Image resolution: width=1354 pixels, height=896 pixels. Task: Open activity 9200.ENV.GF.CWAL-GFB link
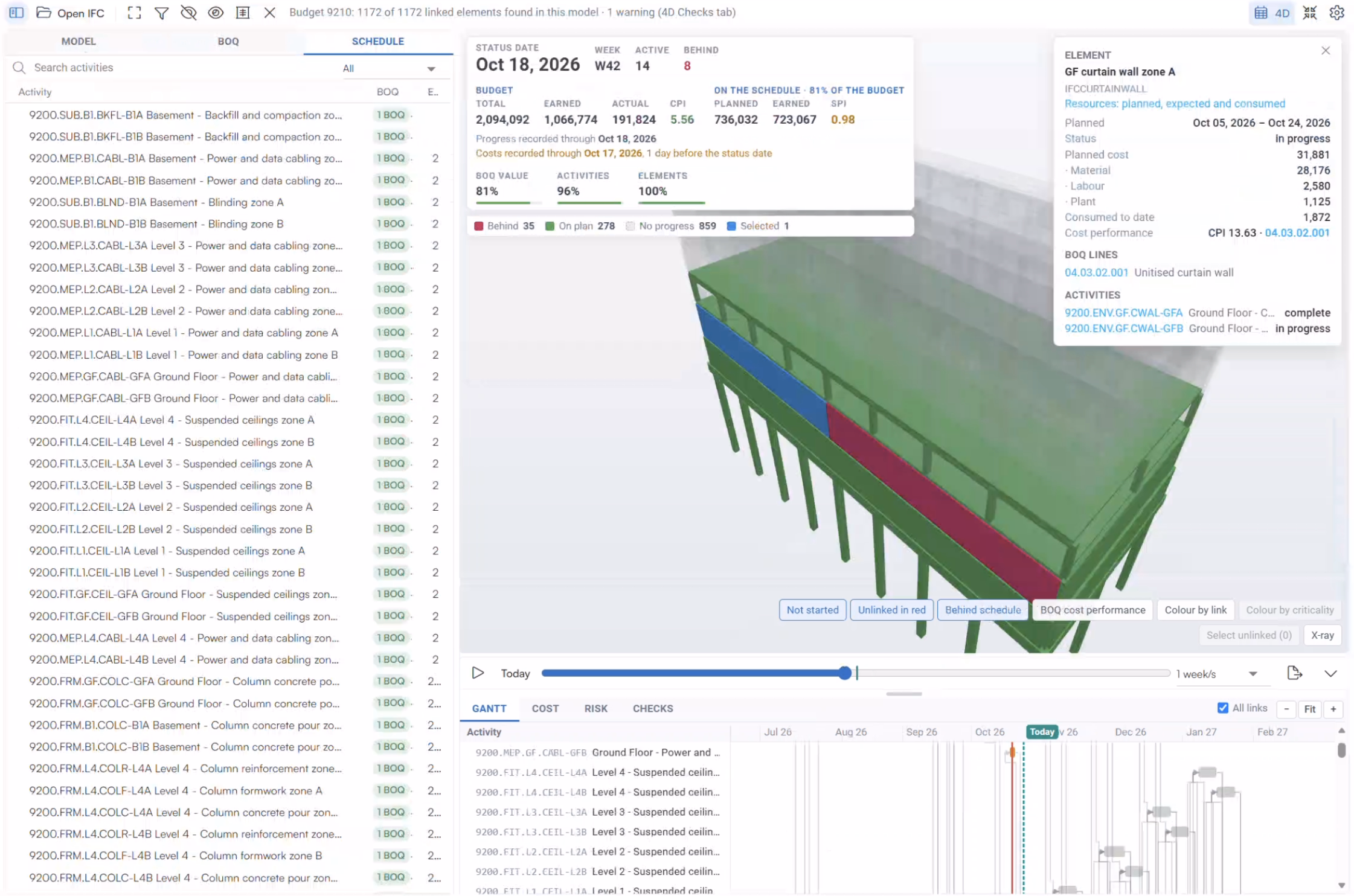click(x=1123, y=328)
